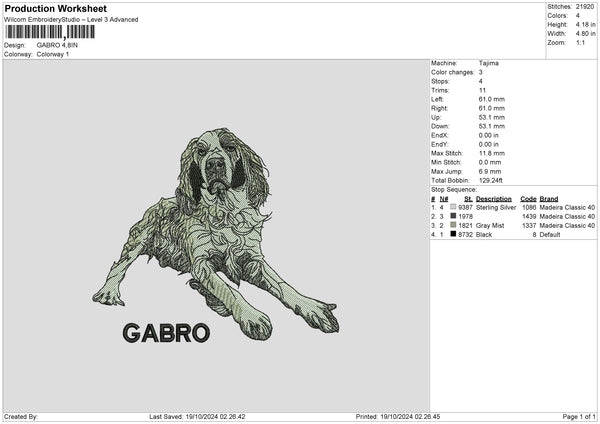
Task: Select the 'Up:' measurement label
Action: 436,117
